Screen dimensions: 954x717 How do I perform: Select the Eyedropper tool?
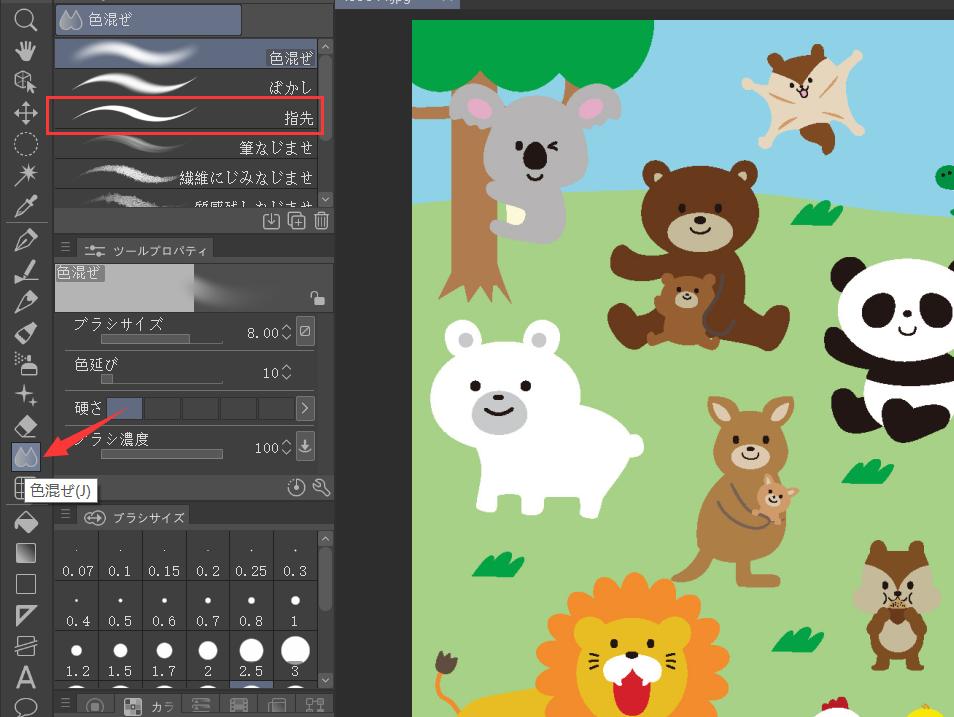(26, 206)
